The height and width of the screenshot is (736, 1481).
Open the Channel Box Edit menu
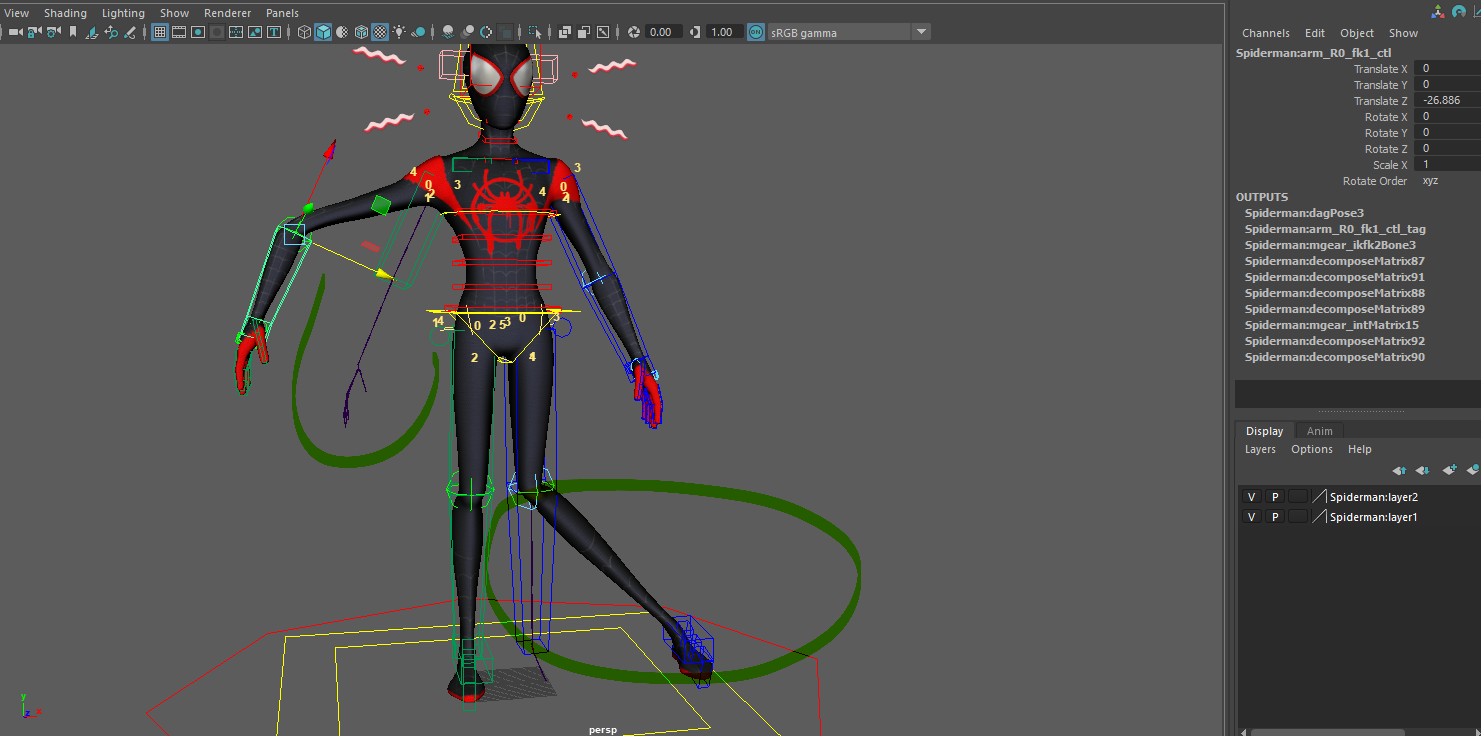pos(1315,33)
